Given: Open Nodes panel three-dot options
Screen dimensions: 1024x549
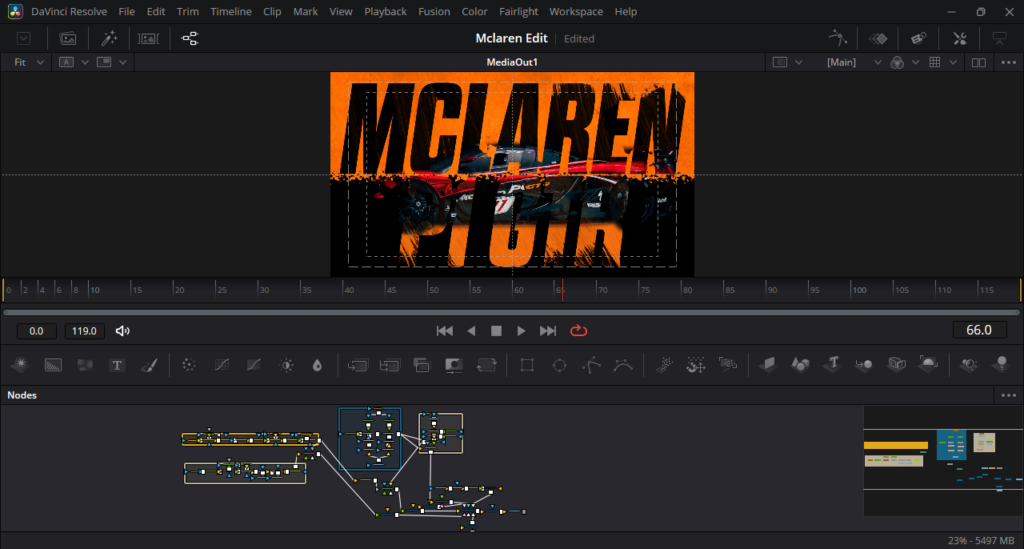Looking at the screenshot, I should click(x=1008, y=395).
